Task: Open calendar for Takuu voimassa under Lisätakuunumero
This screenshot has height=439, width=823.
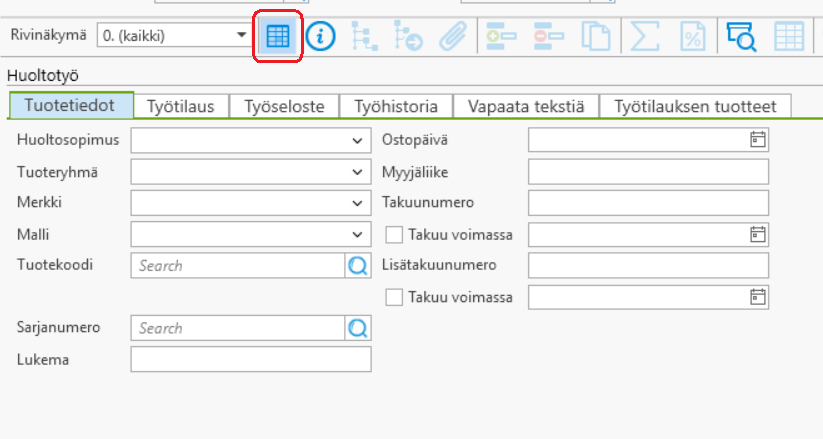Action: 757,297
